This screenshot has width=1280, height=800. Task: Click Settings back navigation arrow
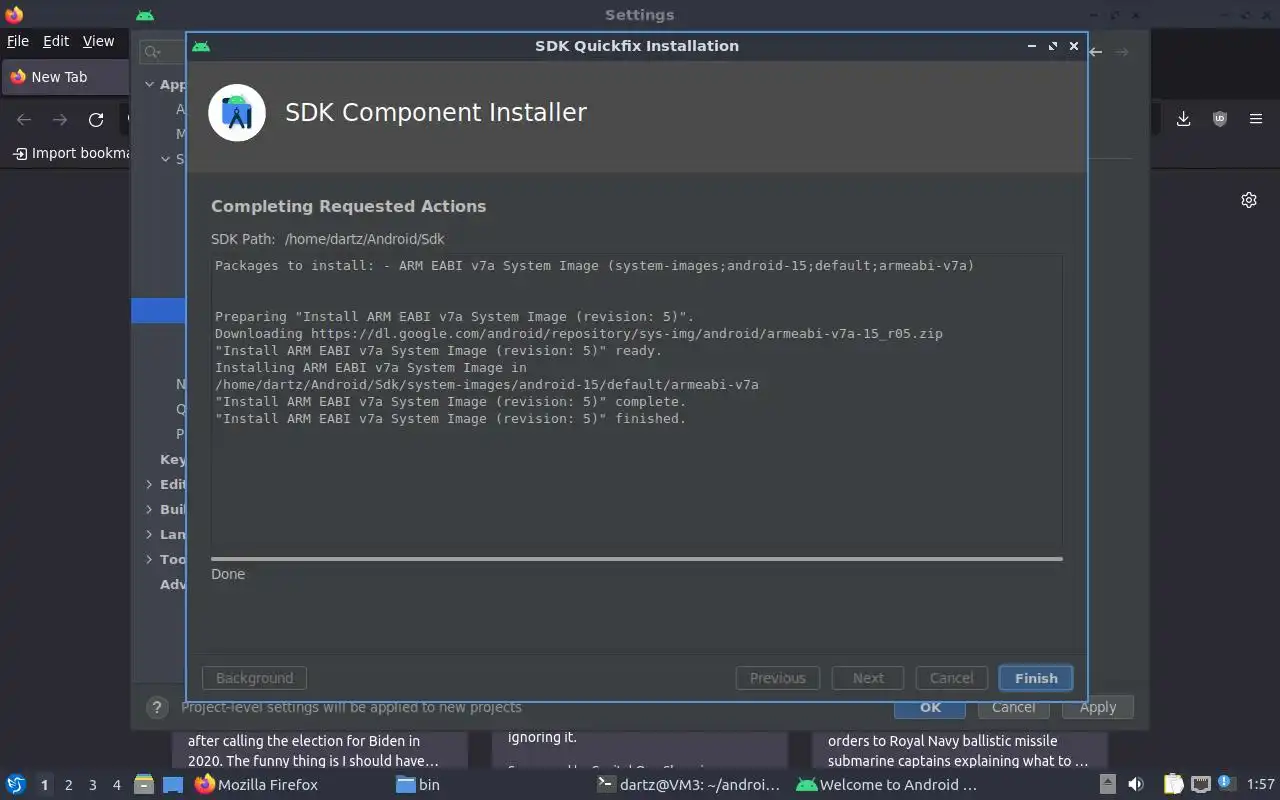1096,52
